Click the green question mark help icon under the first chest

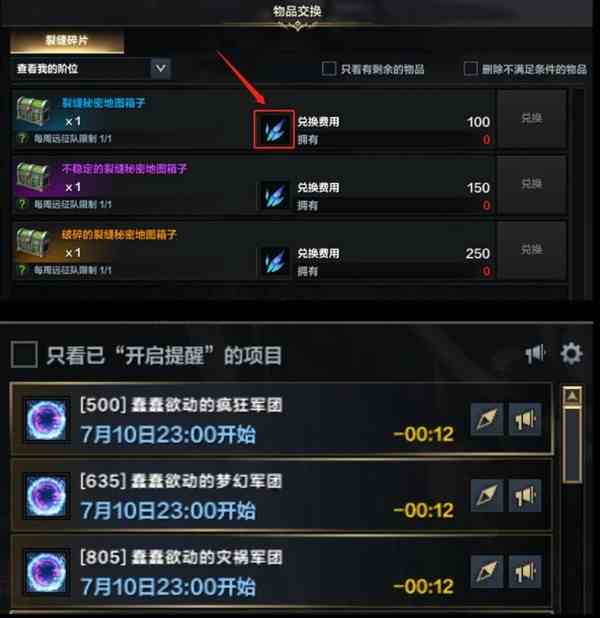22,138
